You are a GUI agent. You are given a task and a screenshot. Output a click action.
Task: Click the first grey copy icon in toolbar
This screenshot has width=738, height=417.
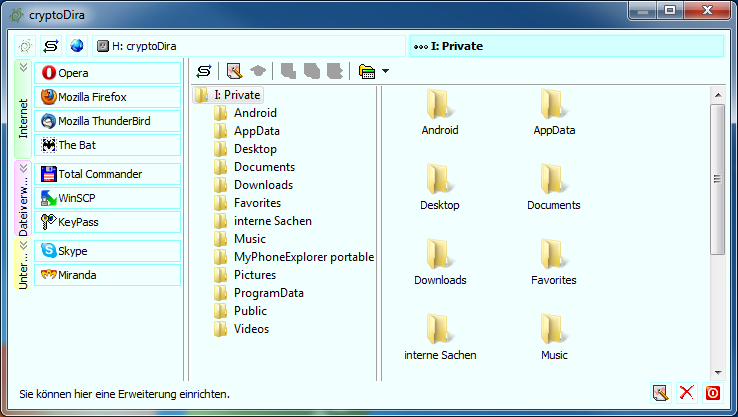point(289,71)
